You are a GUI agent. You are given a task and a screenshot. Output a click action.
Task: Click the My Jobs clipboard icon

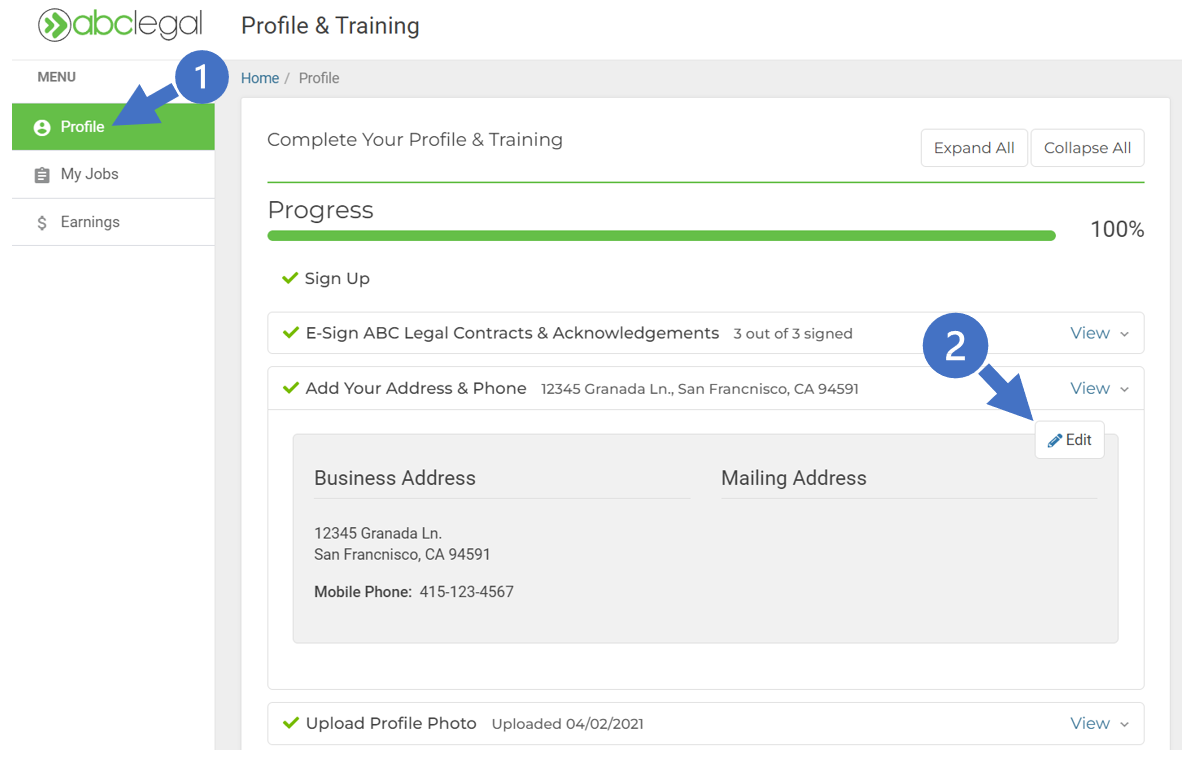click(x=42, y=175)
